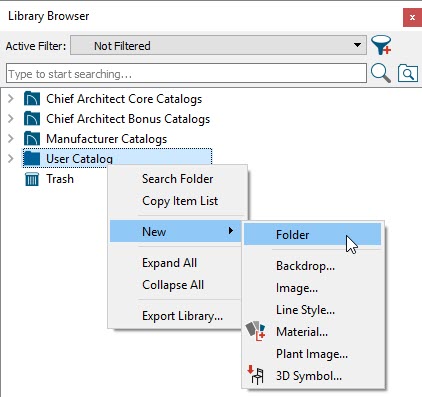Expand Chief Architect Core Catalogs tree node
Image resolution: width=422 pixels, height=397 pixels.
(11, 99)
